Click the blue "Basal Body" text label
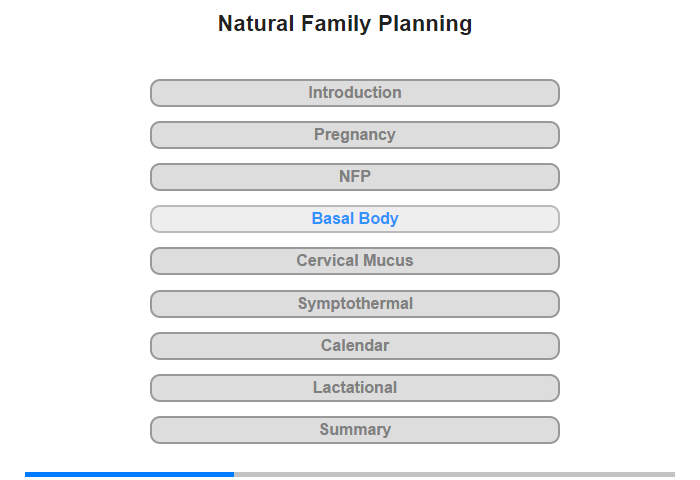700x480 pixels. pos(355,218)
